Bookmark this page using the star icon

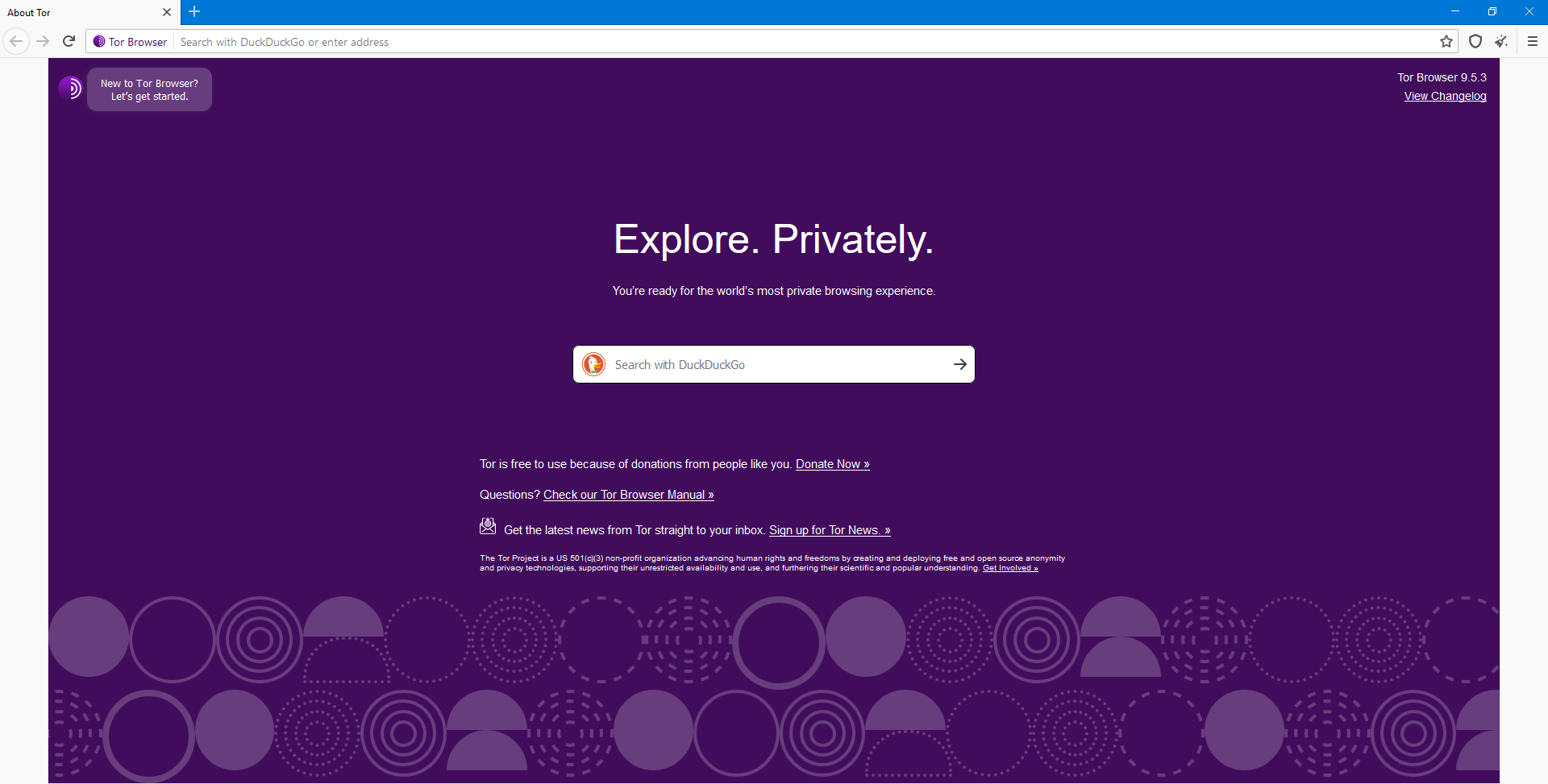coord(1446,41)
